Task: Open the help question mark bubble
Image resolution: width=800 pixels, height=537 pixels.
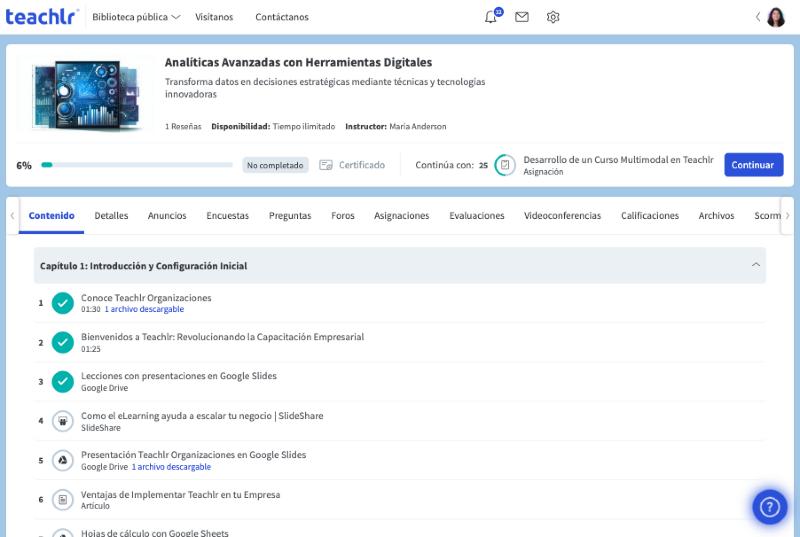Action: [x=769, y=507]
